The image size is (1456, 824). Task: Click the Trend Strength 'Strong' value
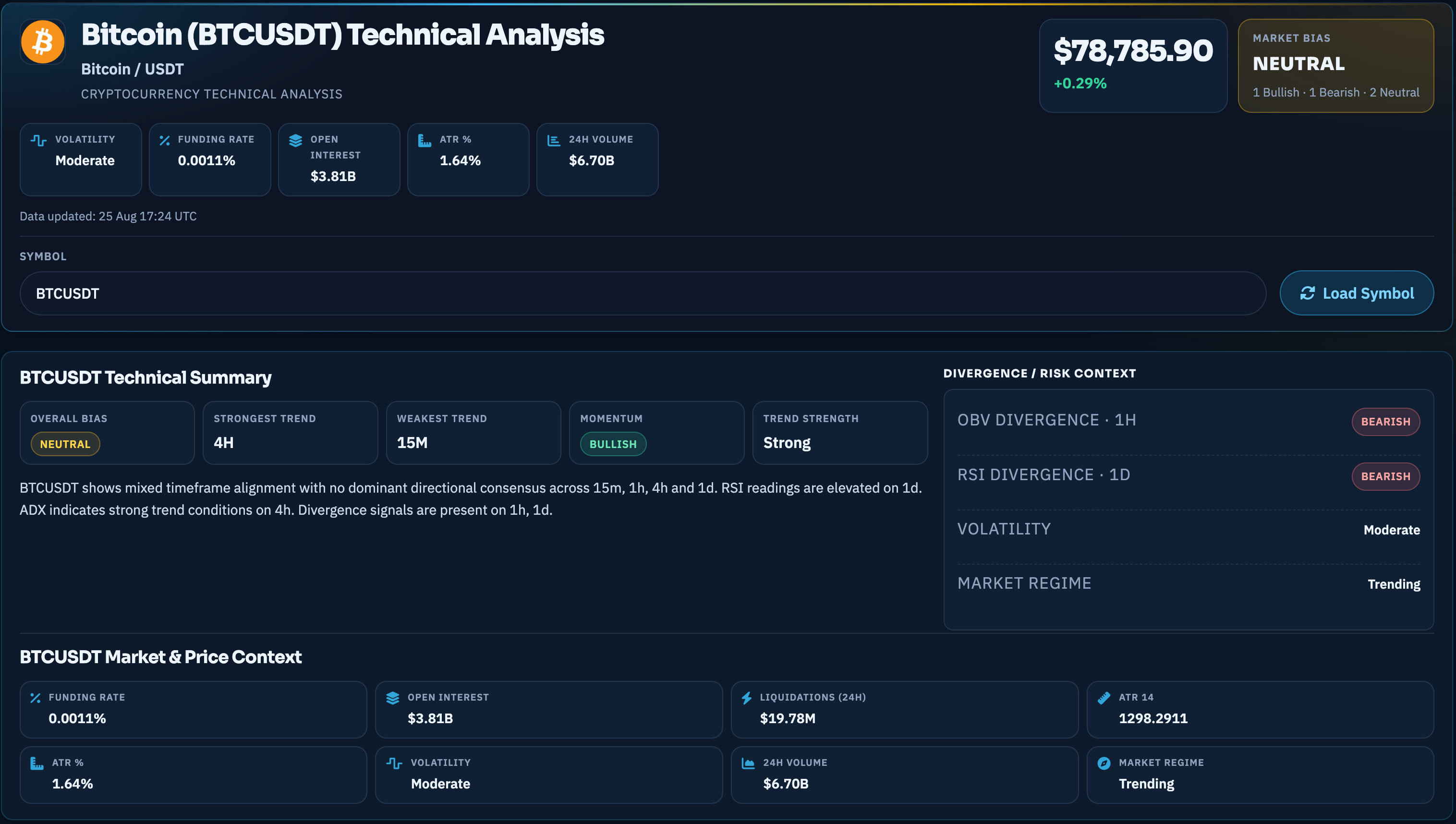click(x=787, y=443)
